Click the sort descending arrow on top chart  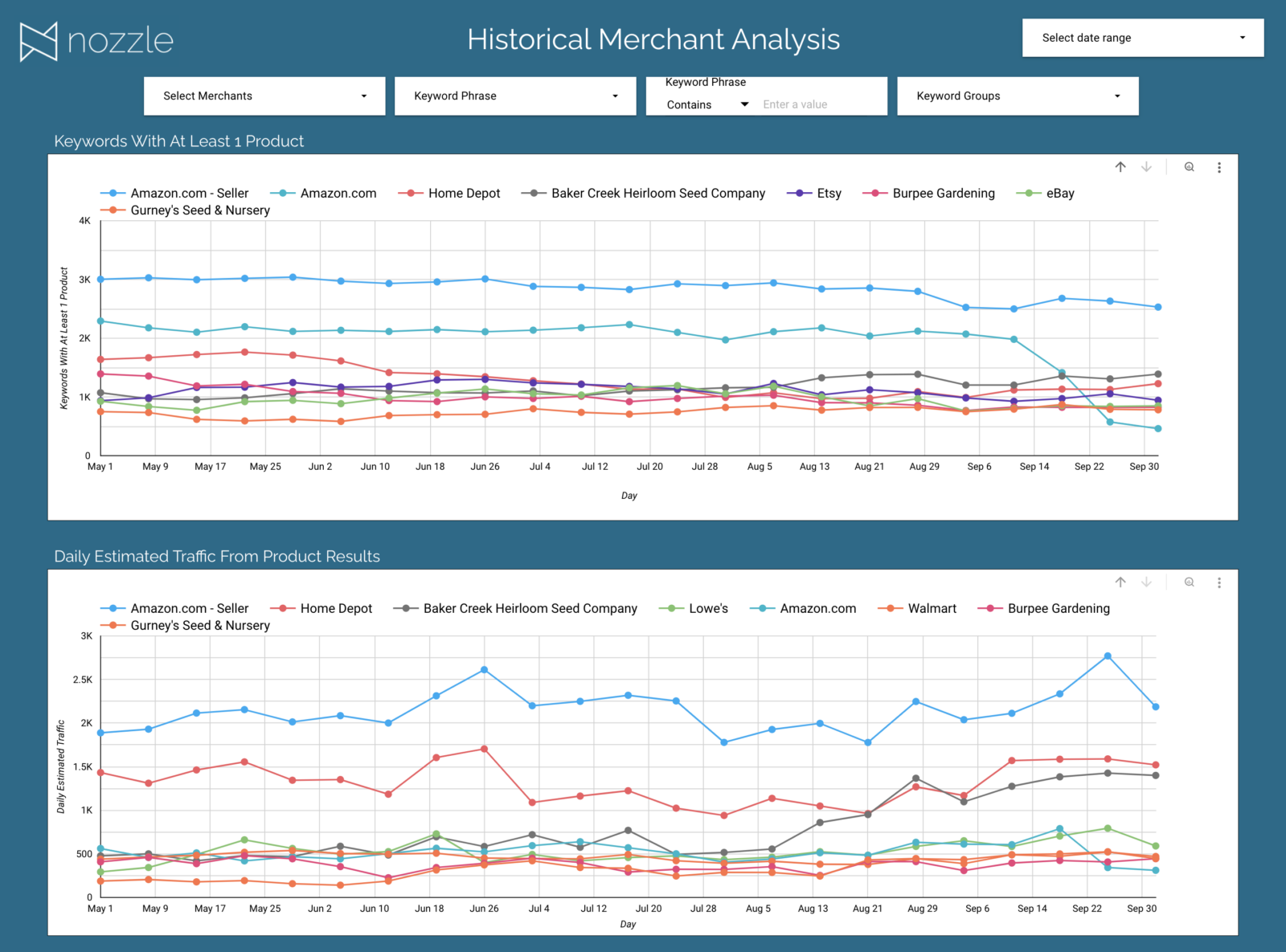[x=1146, y=167]
